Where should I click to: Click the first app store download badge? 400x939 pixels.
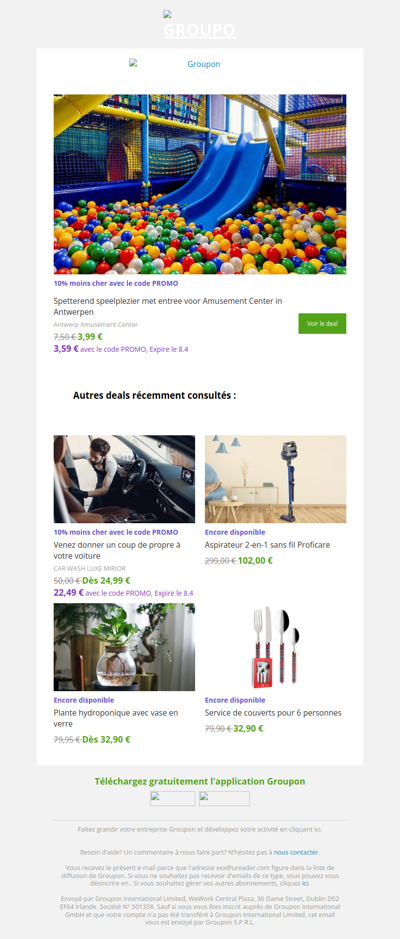tap(172, 798)
